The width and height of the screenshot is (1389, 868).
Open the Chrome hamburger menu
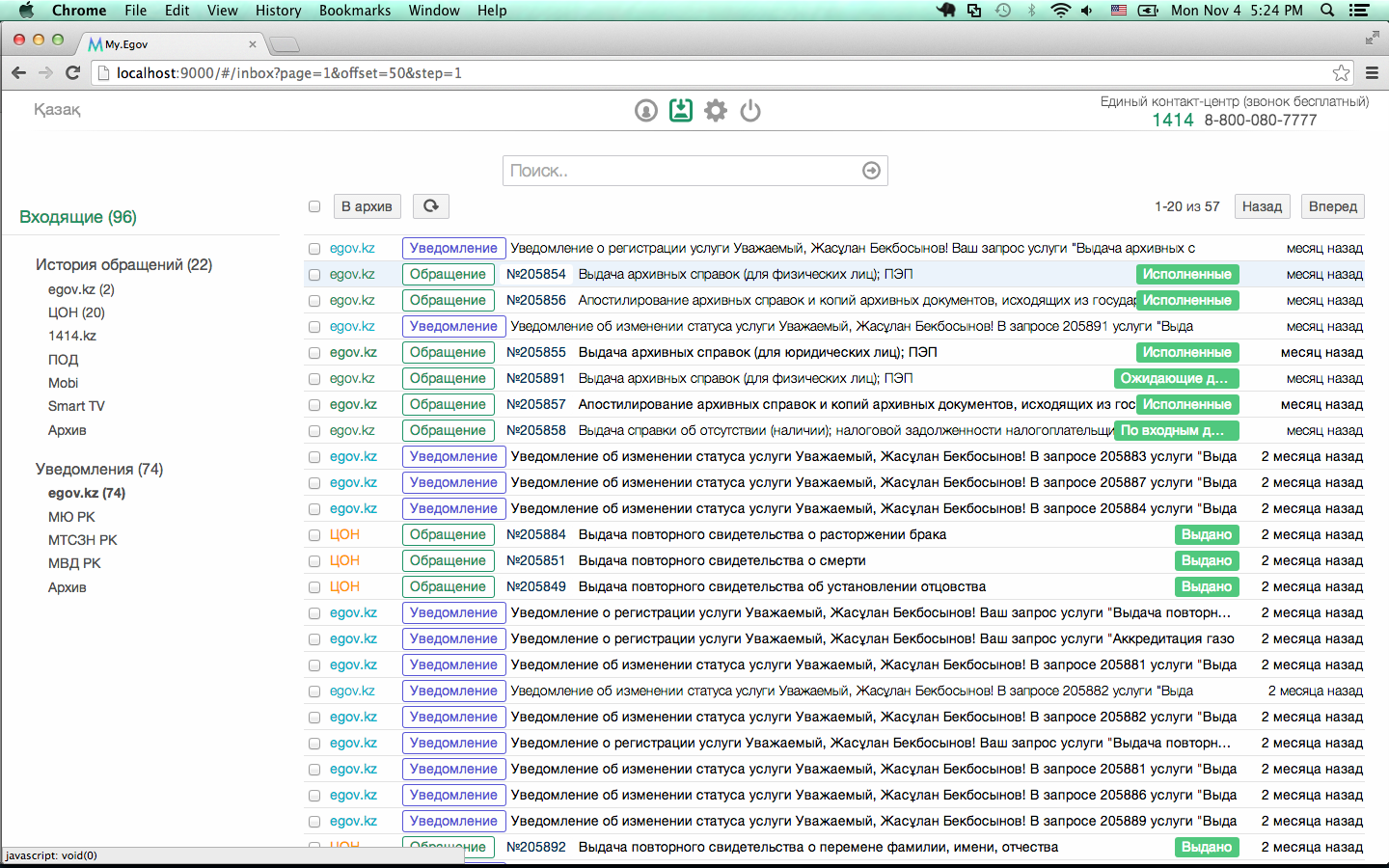1372,72
